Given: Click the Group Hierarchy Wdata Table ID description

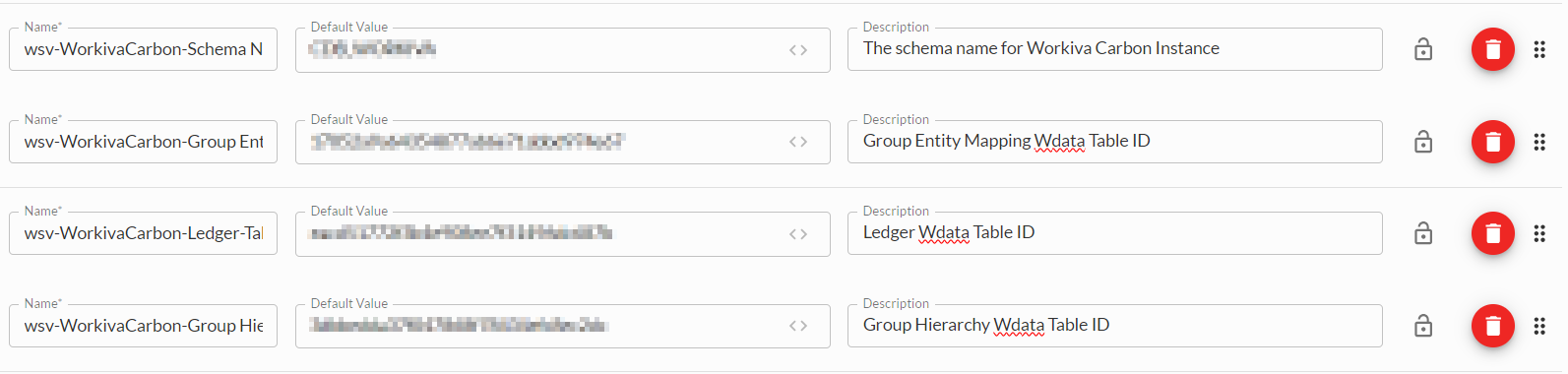Looking at the screenshot, I should 1114,326.
